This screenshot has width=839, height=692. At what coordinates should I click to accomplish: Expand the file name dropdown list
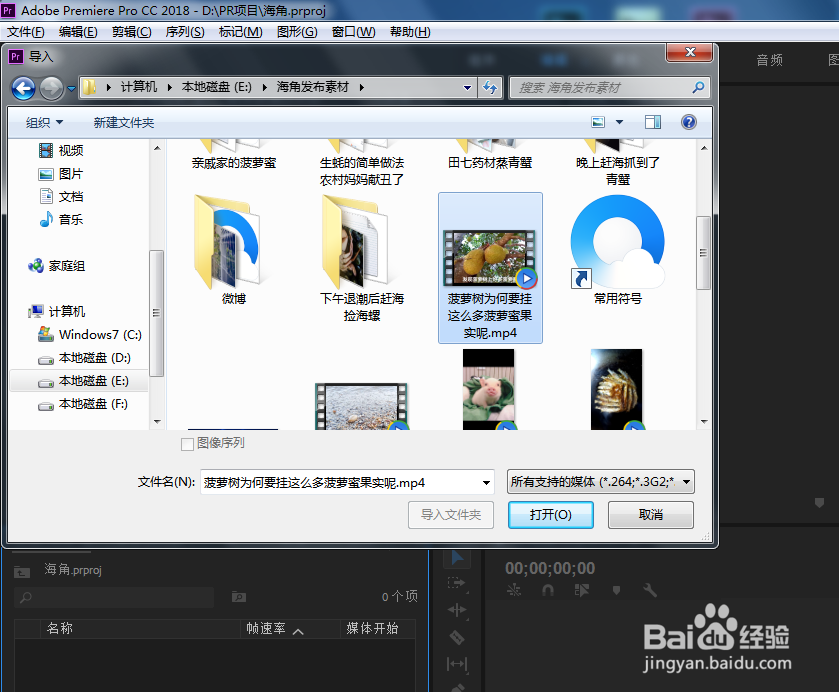[x=486, y=483]
